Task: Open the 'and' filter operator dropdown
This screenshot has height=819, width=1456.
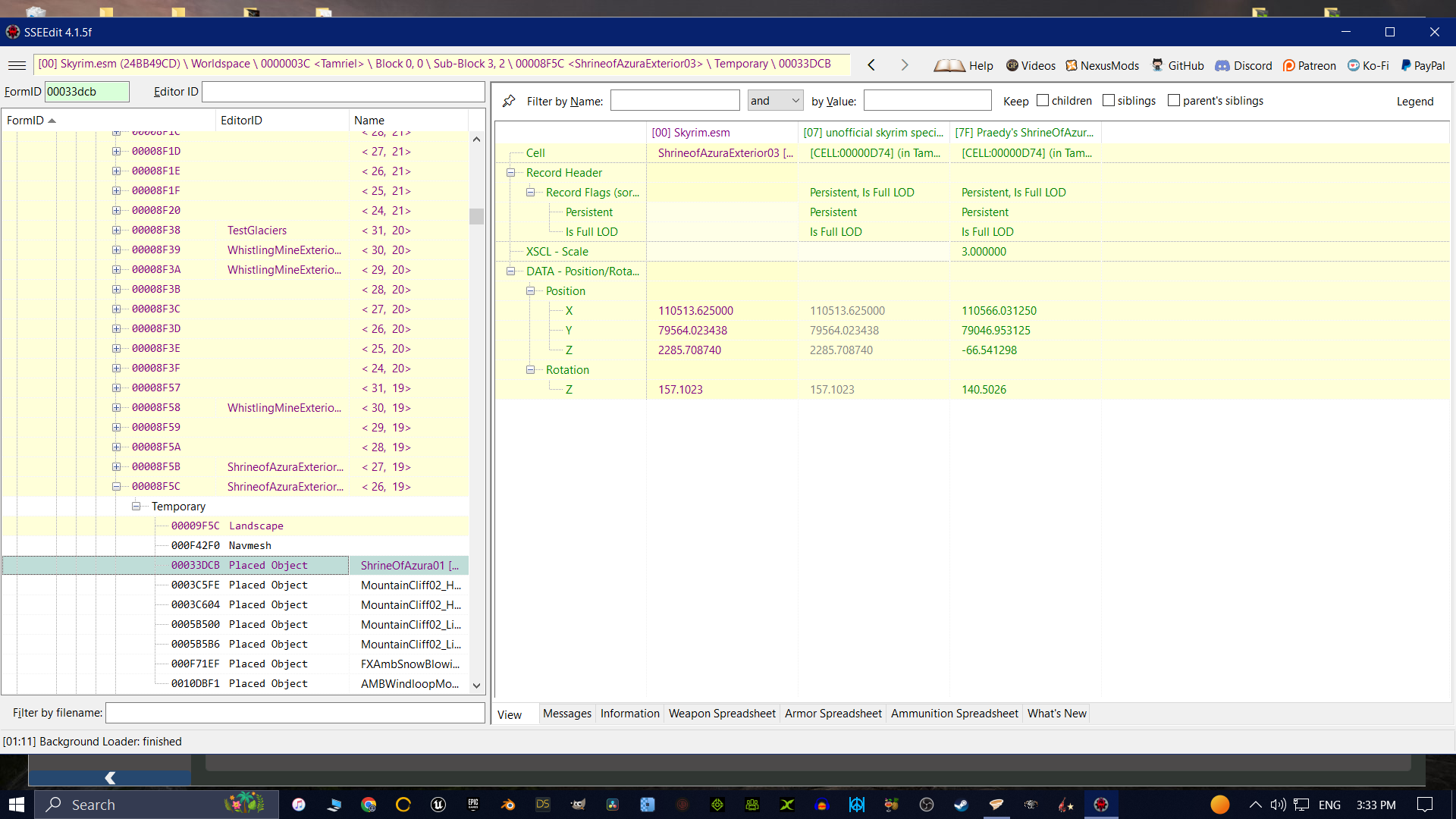Action: (x=775, y=100)
